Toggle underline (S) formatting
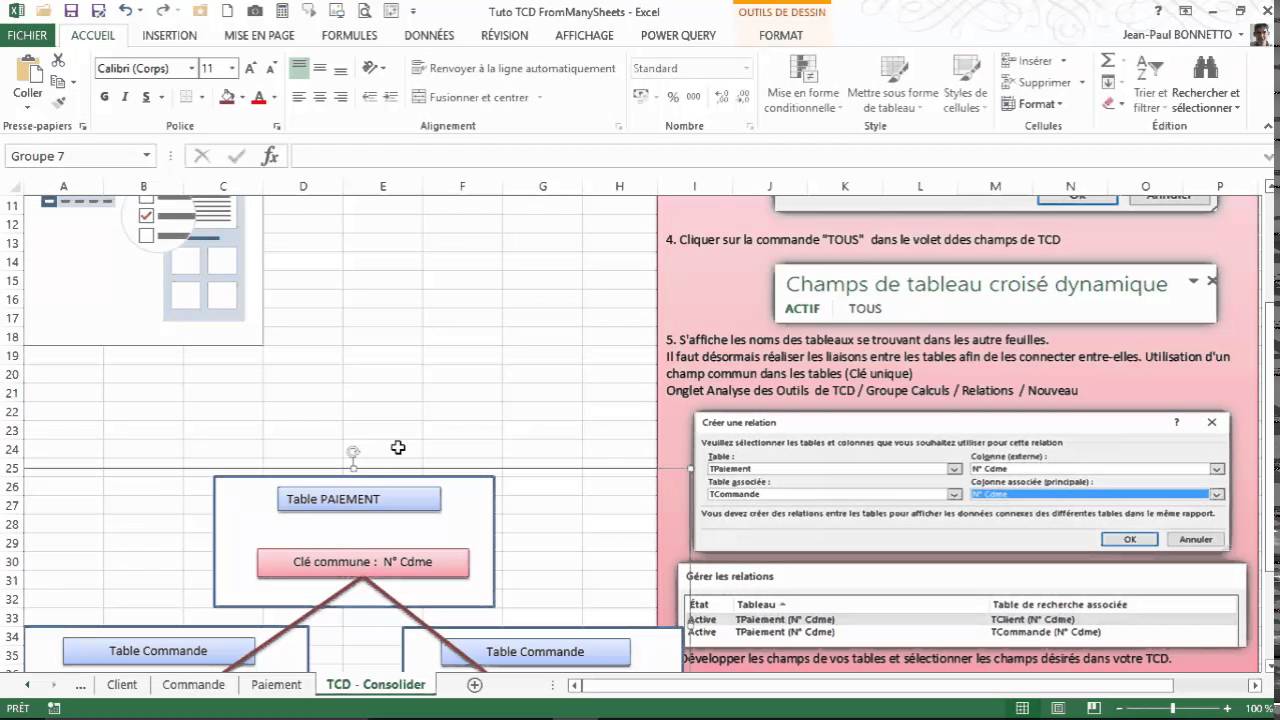The height and width of the screenshot is (720, 1280). coord(146,97)
